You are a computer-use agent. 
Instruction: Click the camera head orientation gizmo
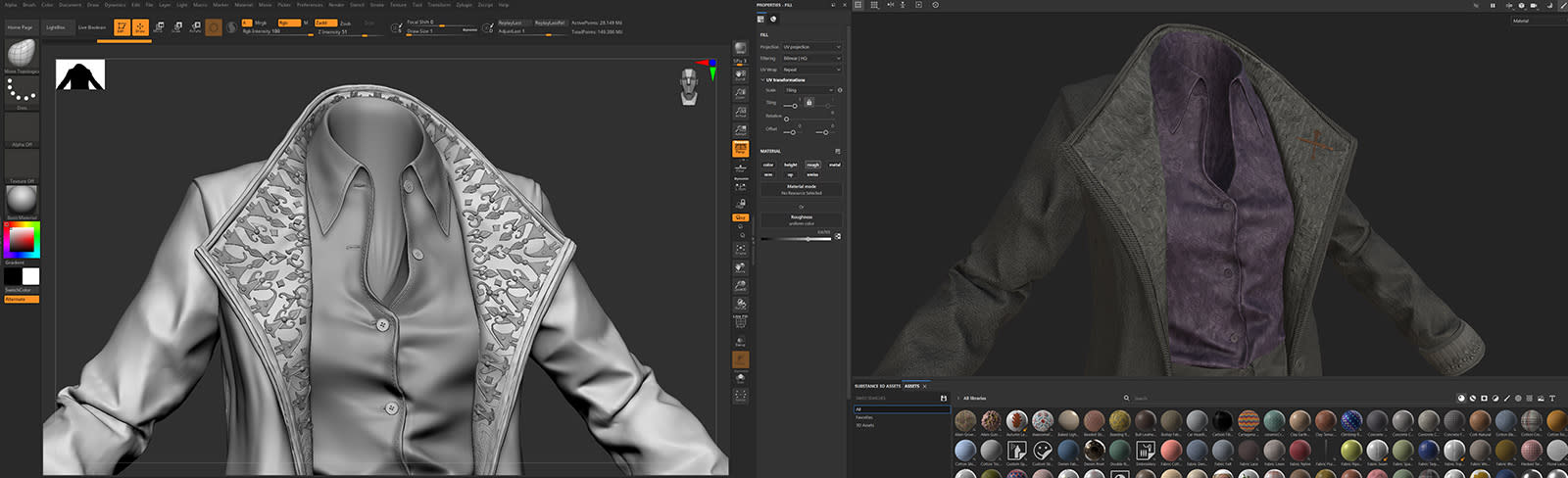[x=690, y=86]
